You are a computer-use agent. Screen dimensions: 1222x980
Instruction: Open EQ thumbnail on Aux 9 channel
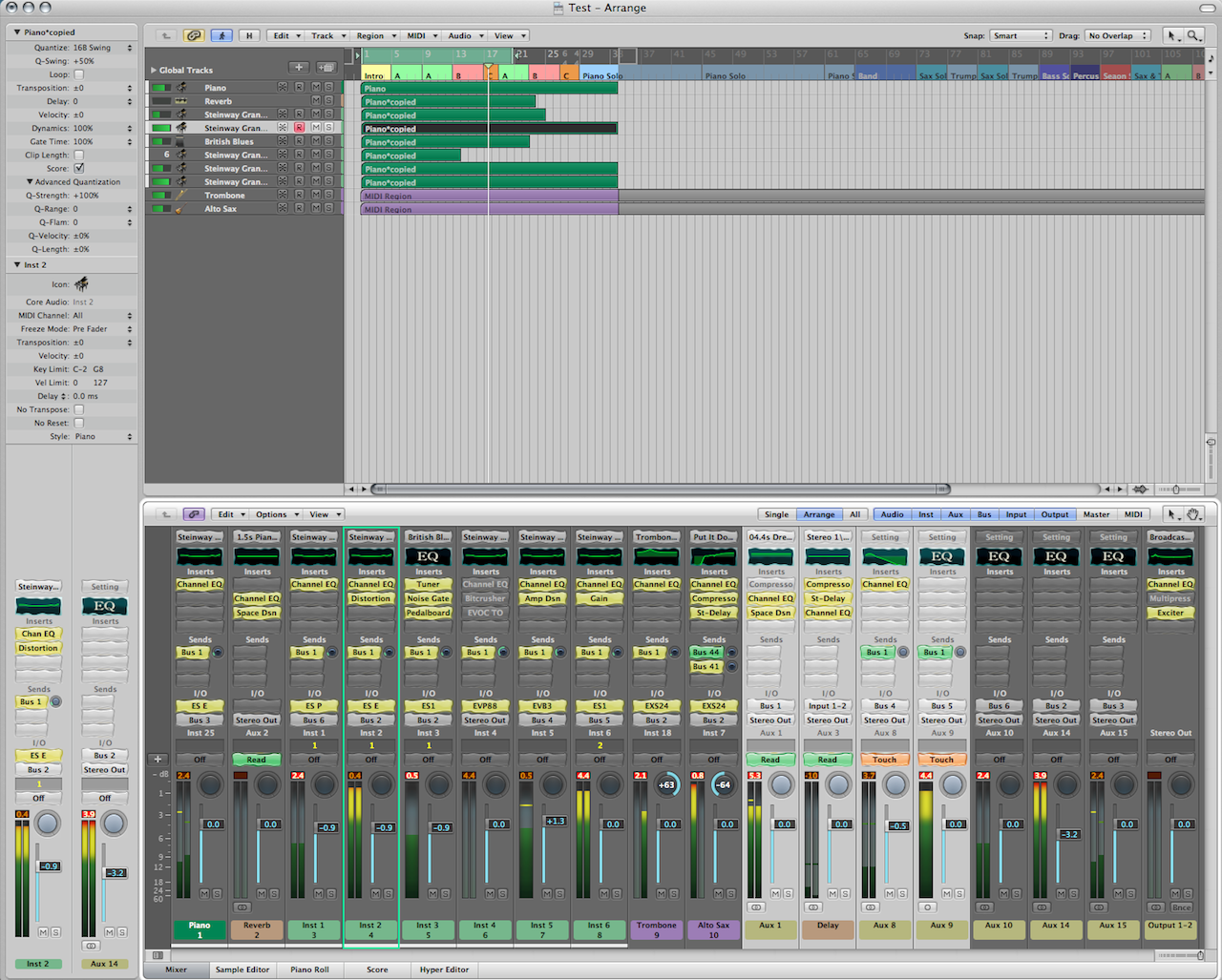[941, 556]
